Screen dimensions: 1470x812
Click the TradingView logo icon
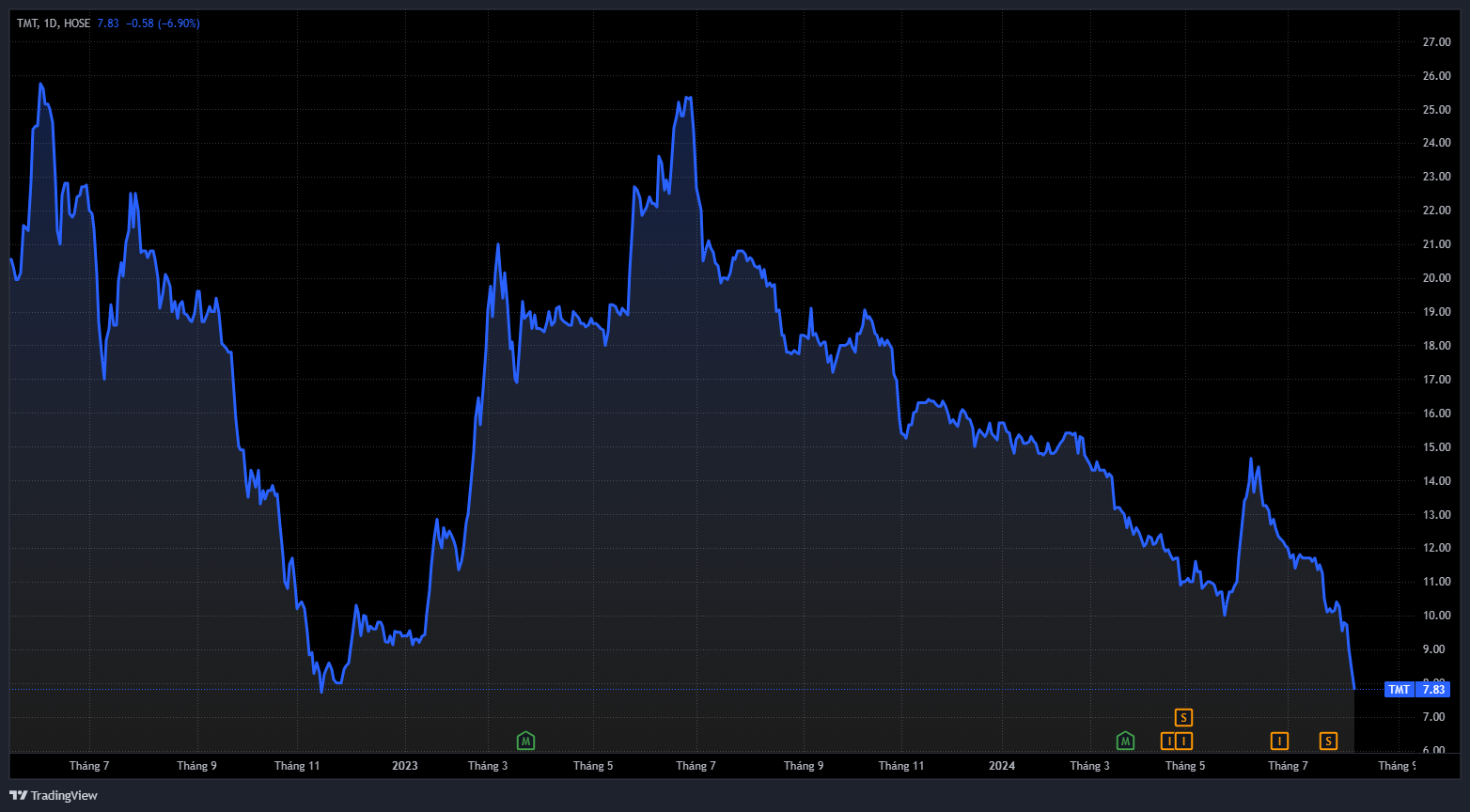18,796
